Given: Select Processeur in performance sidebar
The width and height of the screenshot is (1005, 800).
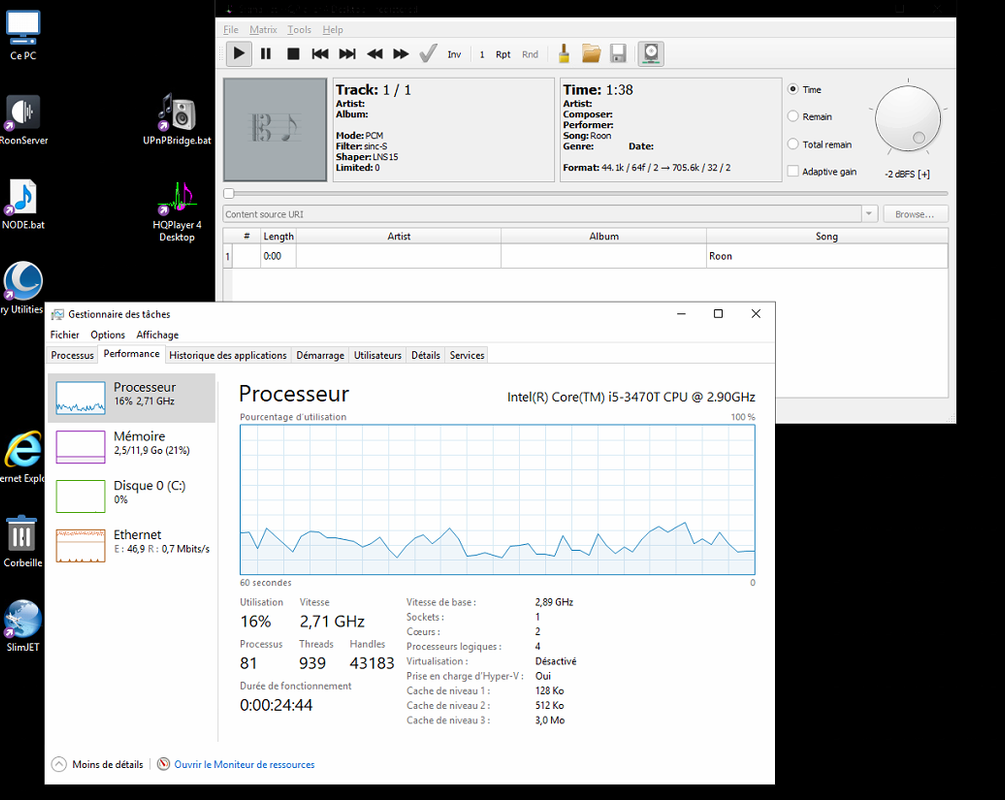Looking at the screenshot, I should 131,397.
